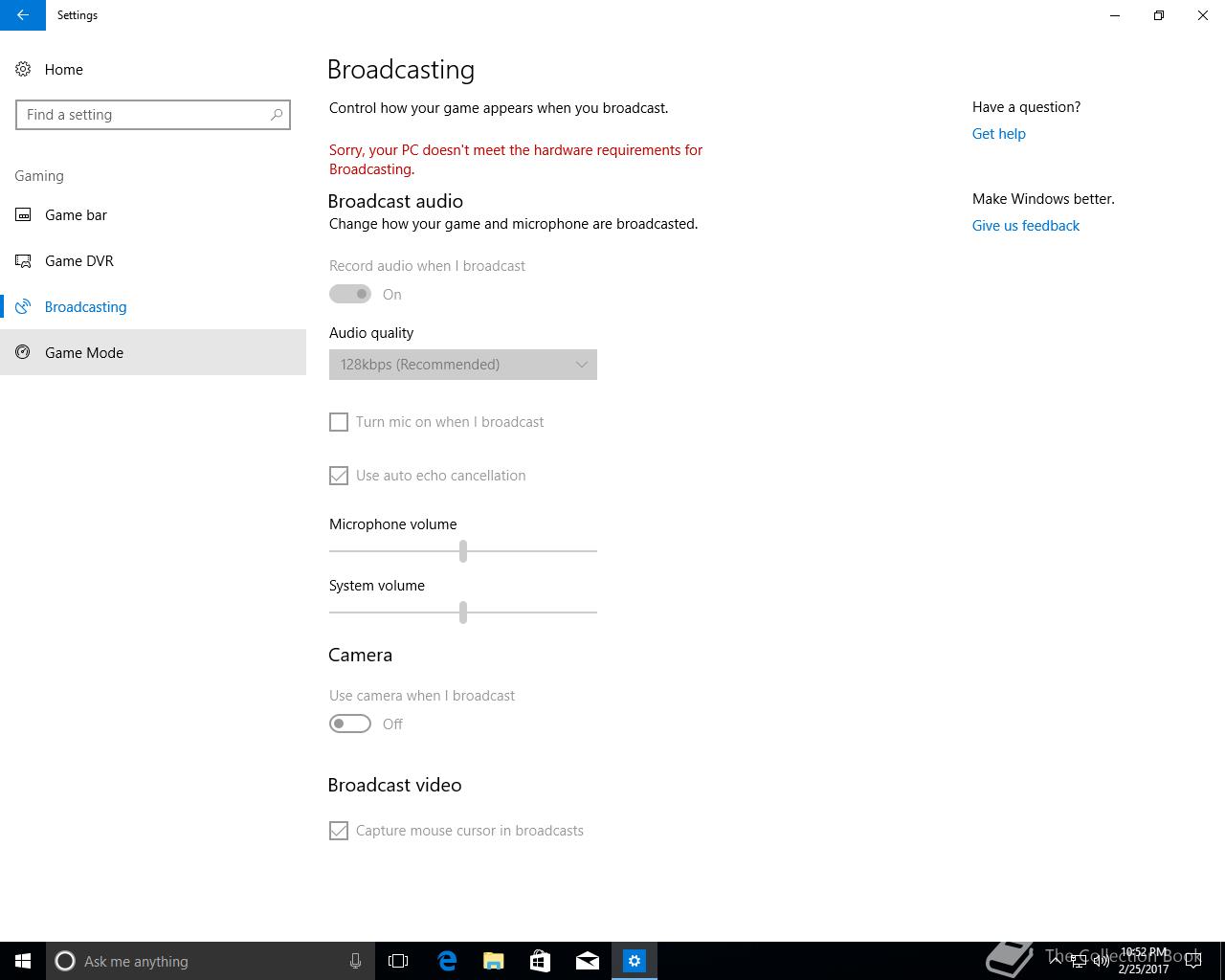Open the Mail app from taskbar
This screenshot has height=980, width=1225.
[588, 961]
